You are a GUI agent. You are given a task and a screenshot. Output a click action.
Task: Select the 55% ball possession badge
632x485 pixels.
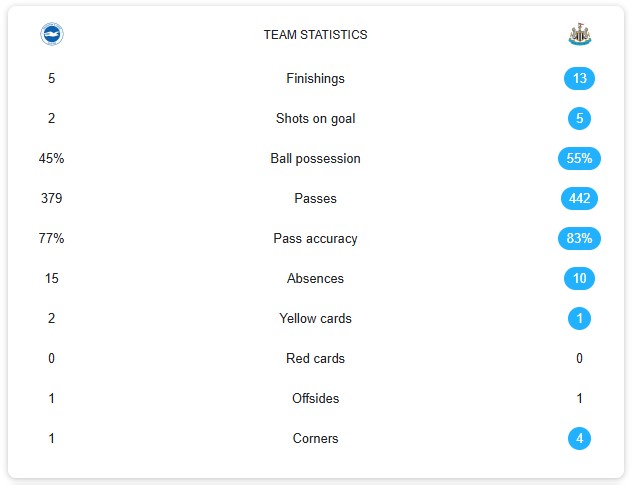point(579,158)
